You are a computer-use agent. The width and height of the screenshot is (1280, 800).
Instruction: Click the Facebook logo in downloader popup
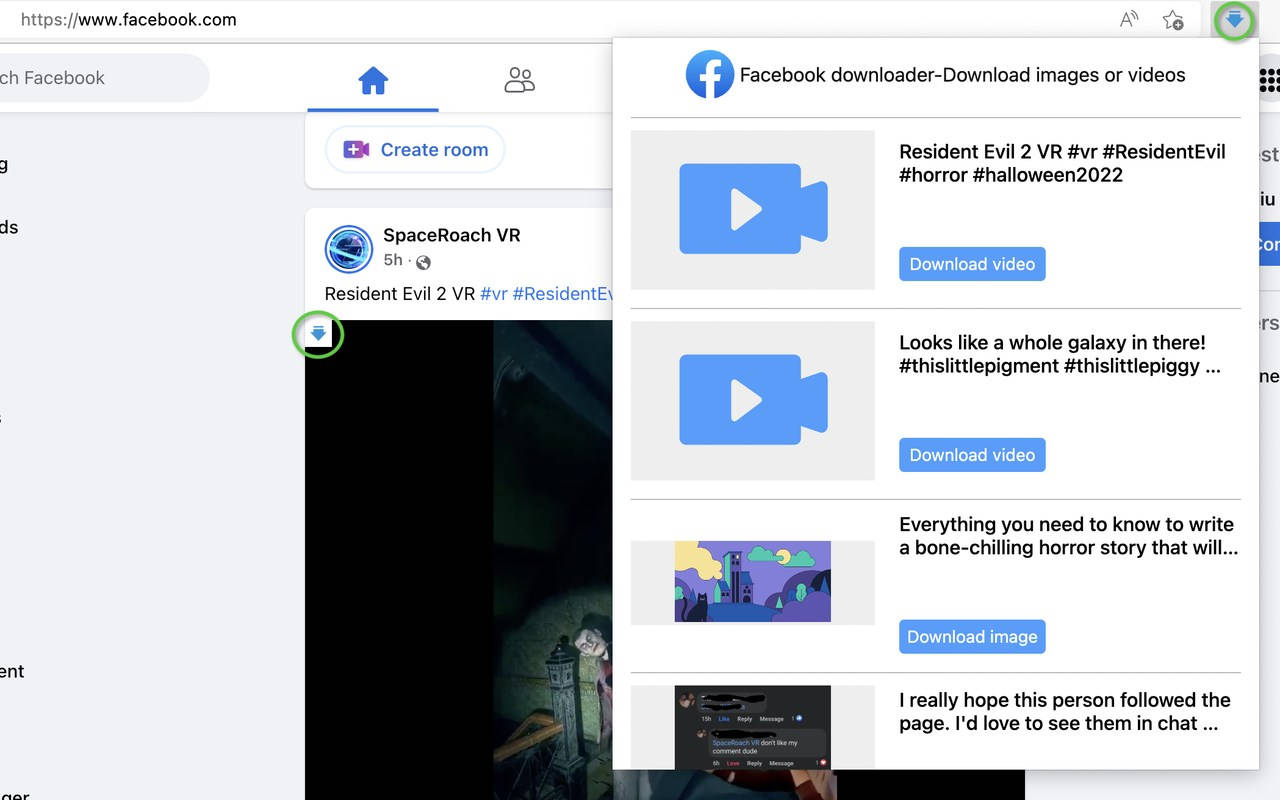click(710, 75)
